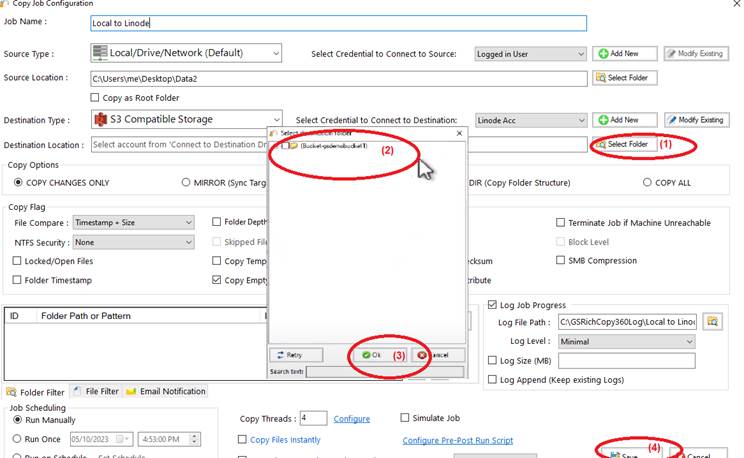
Task: Click Add New for destination credential
Action: click(x=624, y=120)
